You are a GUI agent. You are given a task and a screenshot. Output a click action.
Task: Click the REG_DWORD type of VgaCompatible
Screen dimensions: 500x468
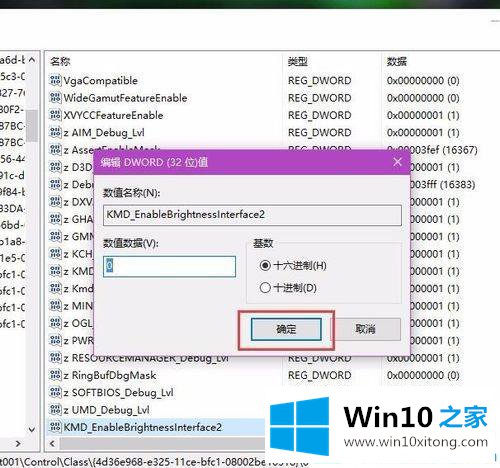[319, 81]
